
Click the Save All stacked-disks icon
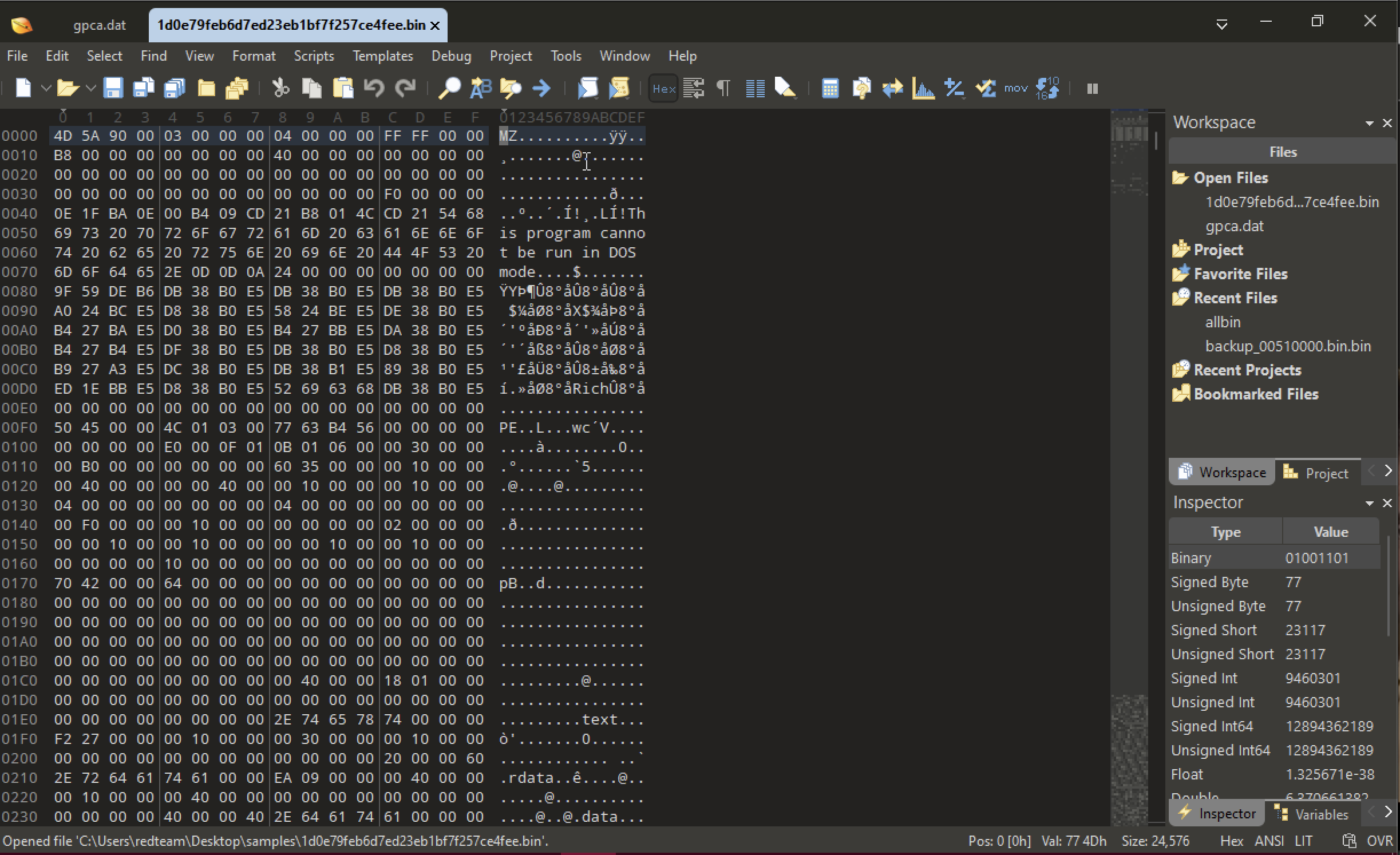click(x=143, y=89)
